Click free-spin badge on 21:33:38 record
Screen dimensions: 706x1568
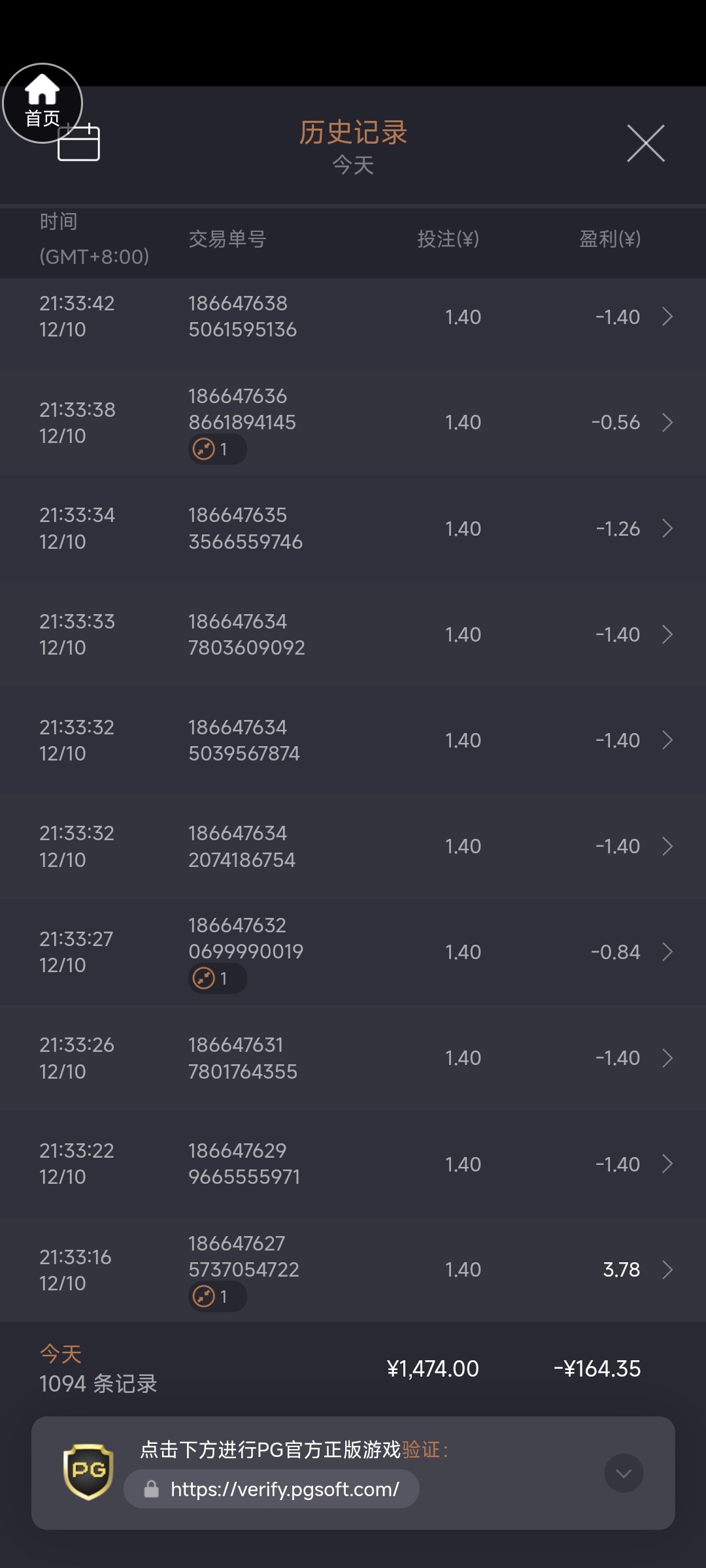click(217, 449)
